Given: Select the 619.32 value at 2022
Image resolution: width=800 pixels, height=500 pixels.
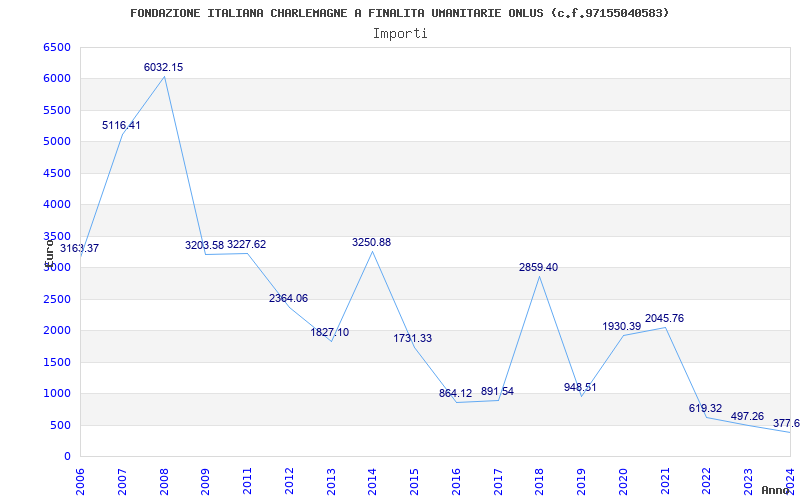Looking at the screenshot, I should (705, 408).
